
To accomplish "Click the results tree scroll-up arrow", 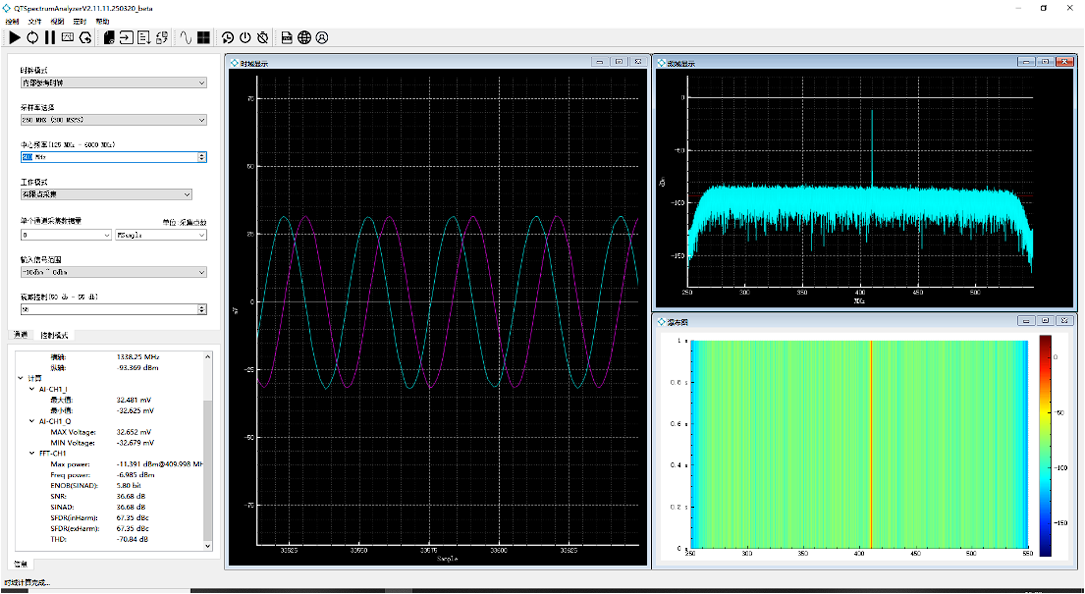I will point(208,356).
